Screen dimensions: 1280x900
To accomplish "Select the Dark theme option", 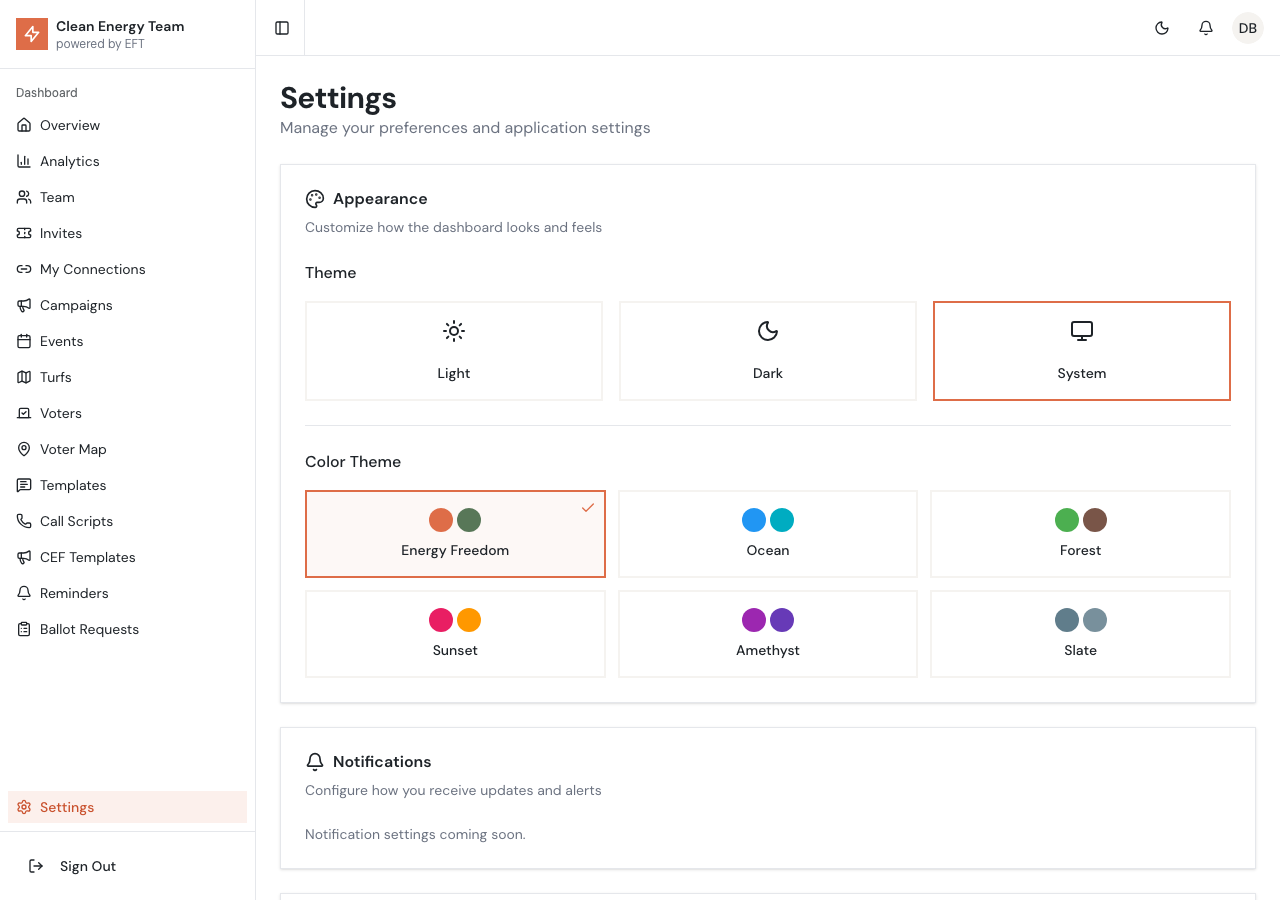I will pos(767,350).
